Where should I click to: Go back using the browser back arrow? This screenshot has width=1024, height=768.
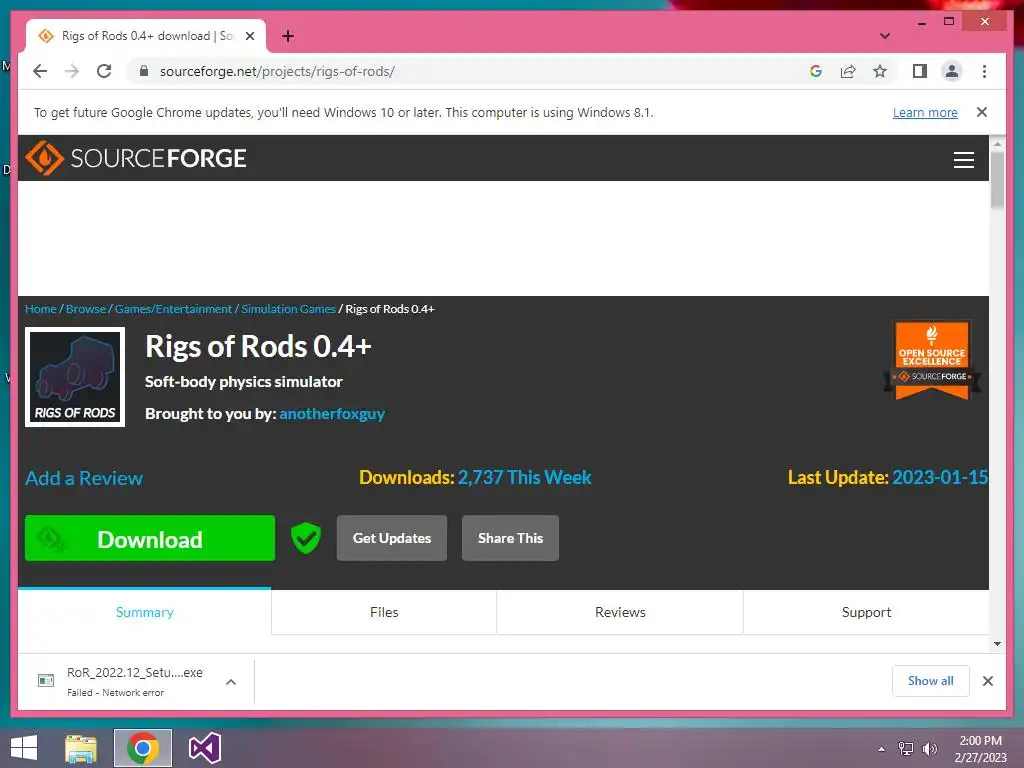pos(40,71)
